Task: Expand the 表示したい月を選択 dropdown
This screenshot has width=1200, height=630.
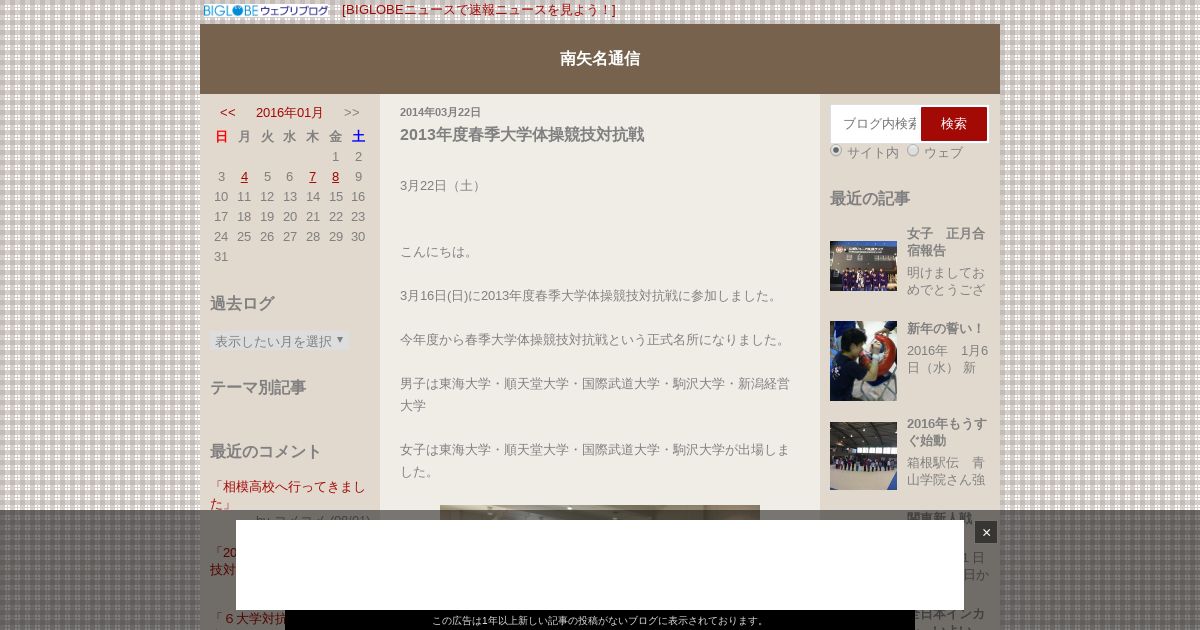Action: coord(279,341)
